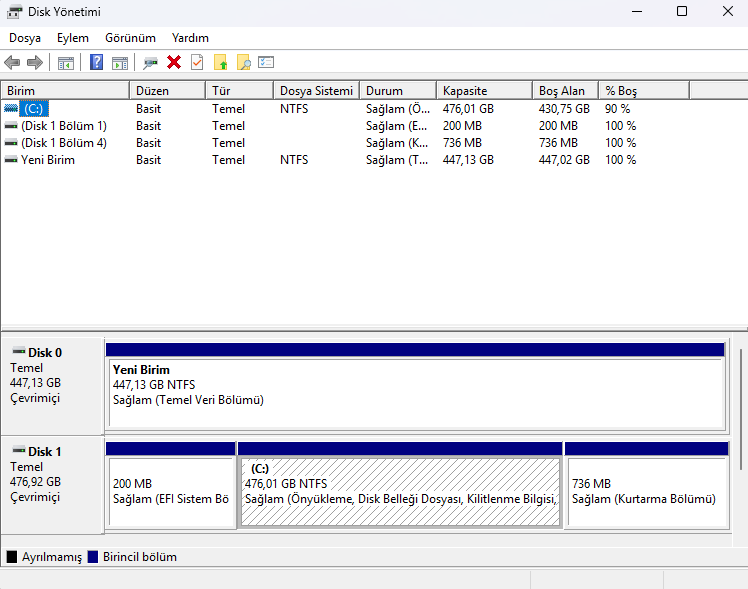Select the Disk 1 header panel
The image size is (748, 589).
click(x=52, y=485)
